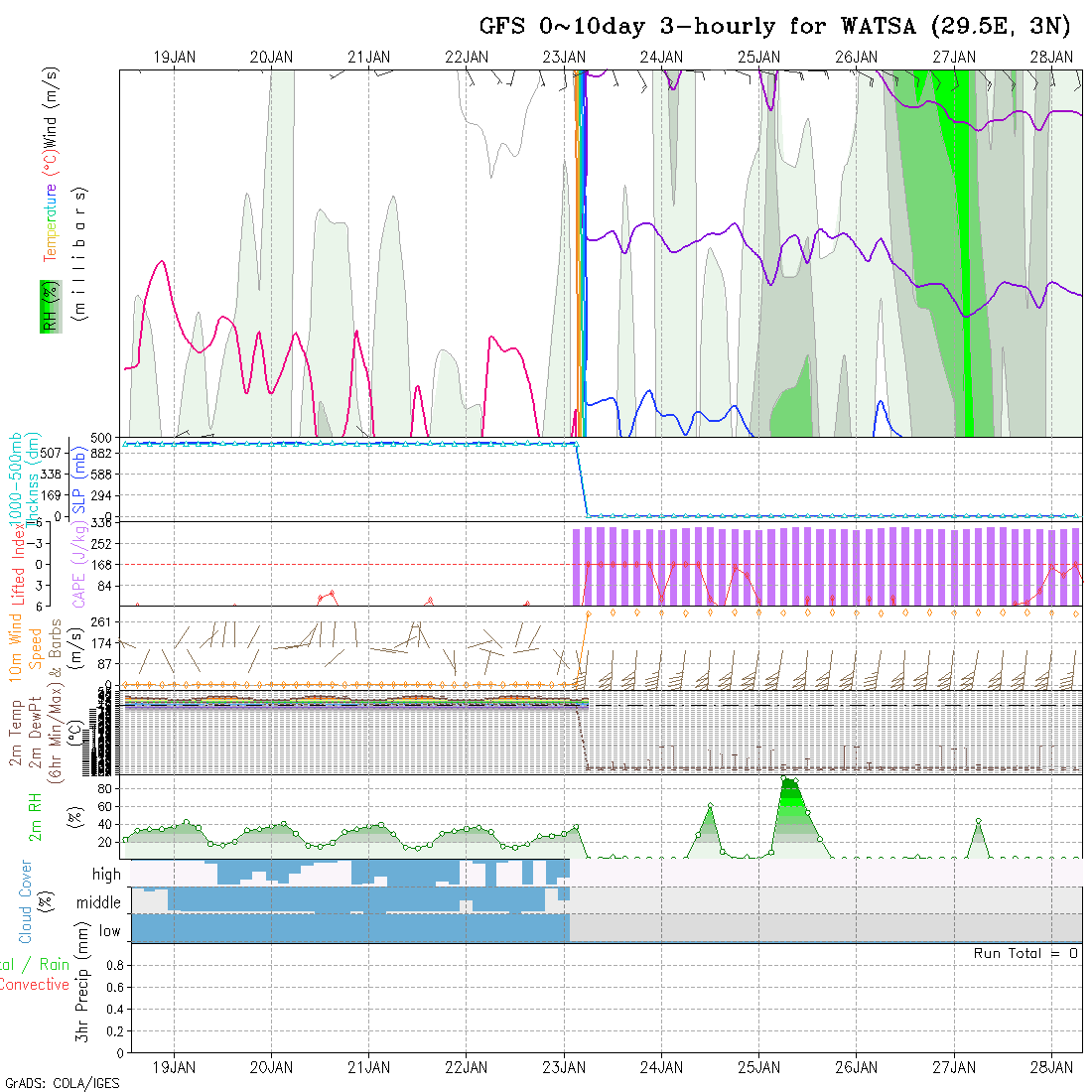Select '28JAN' on the bottom date axis
1092x1092 pixels.
point(1051,1067)
